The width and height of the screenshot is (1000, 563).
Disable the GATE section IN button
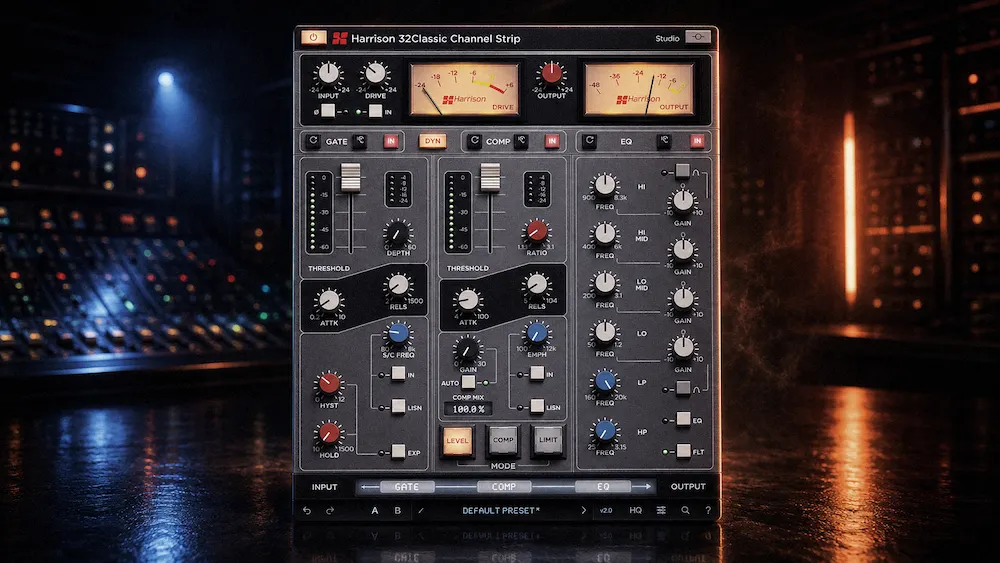[x=391, y=141]
